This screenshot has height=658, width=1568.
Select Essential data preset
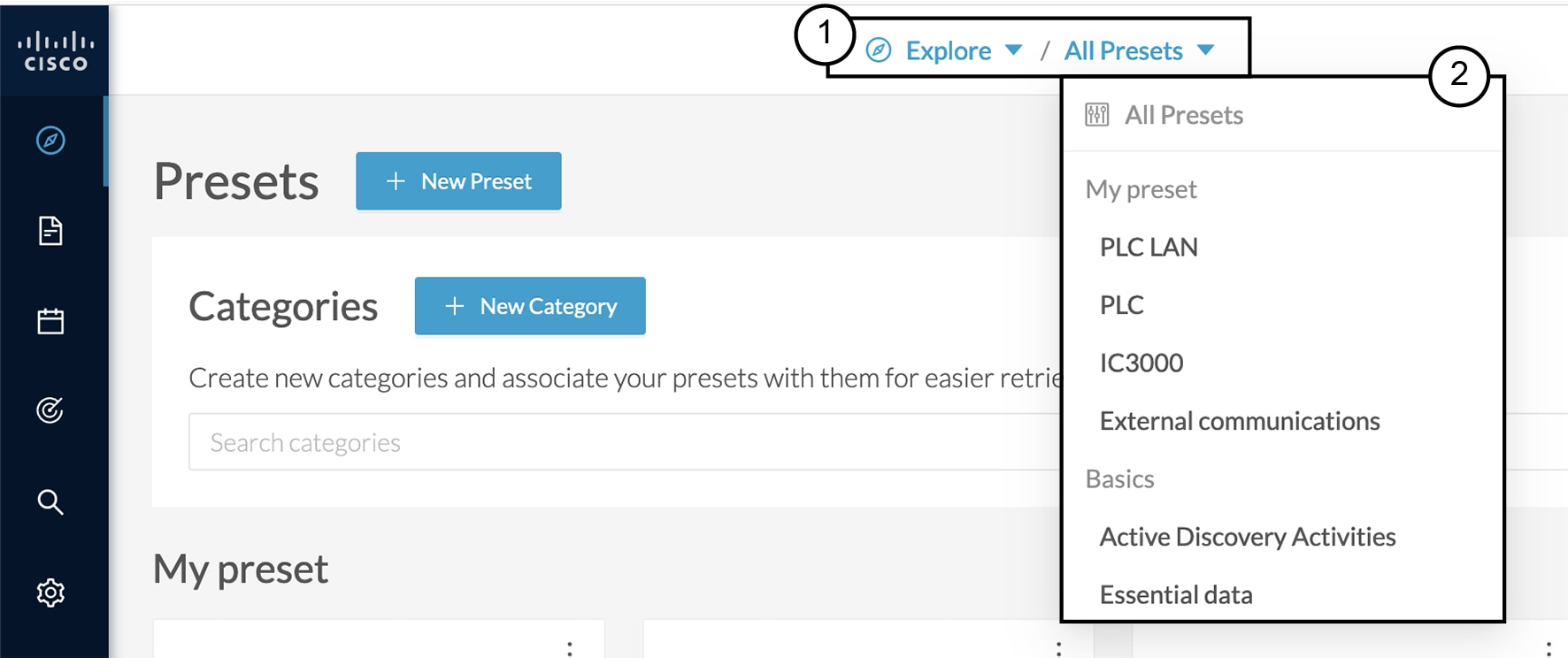(1176, 594)
